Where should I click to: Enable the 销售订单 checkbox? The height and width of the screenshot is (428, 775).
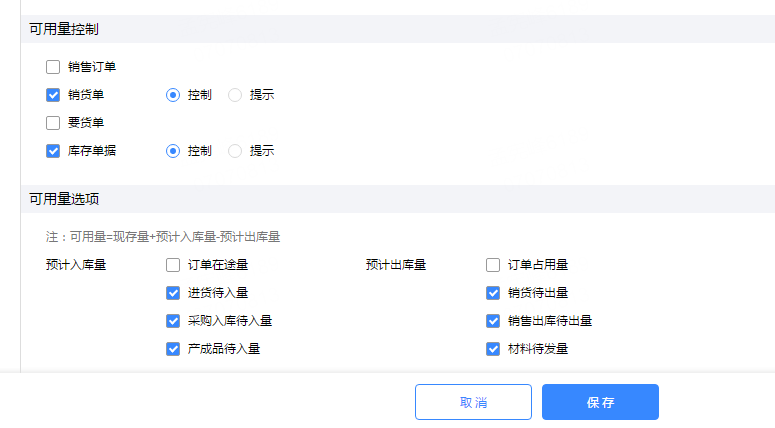tap(53, 67)
